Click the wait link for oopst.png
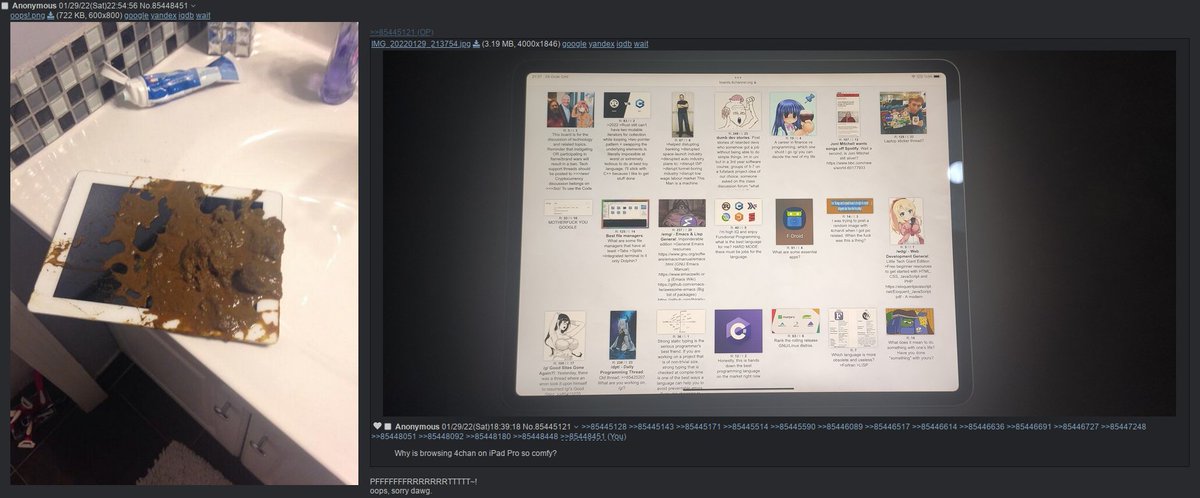 (x=204, y=16)
